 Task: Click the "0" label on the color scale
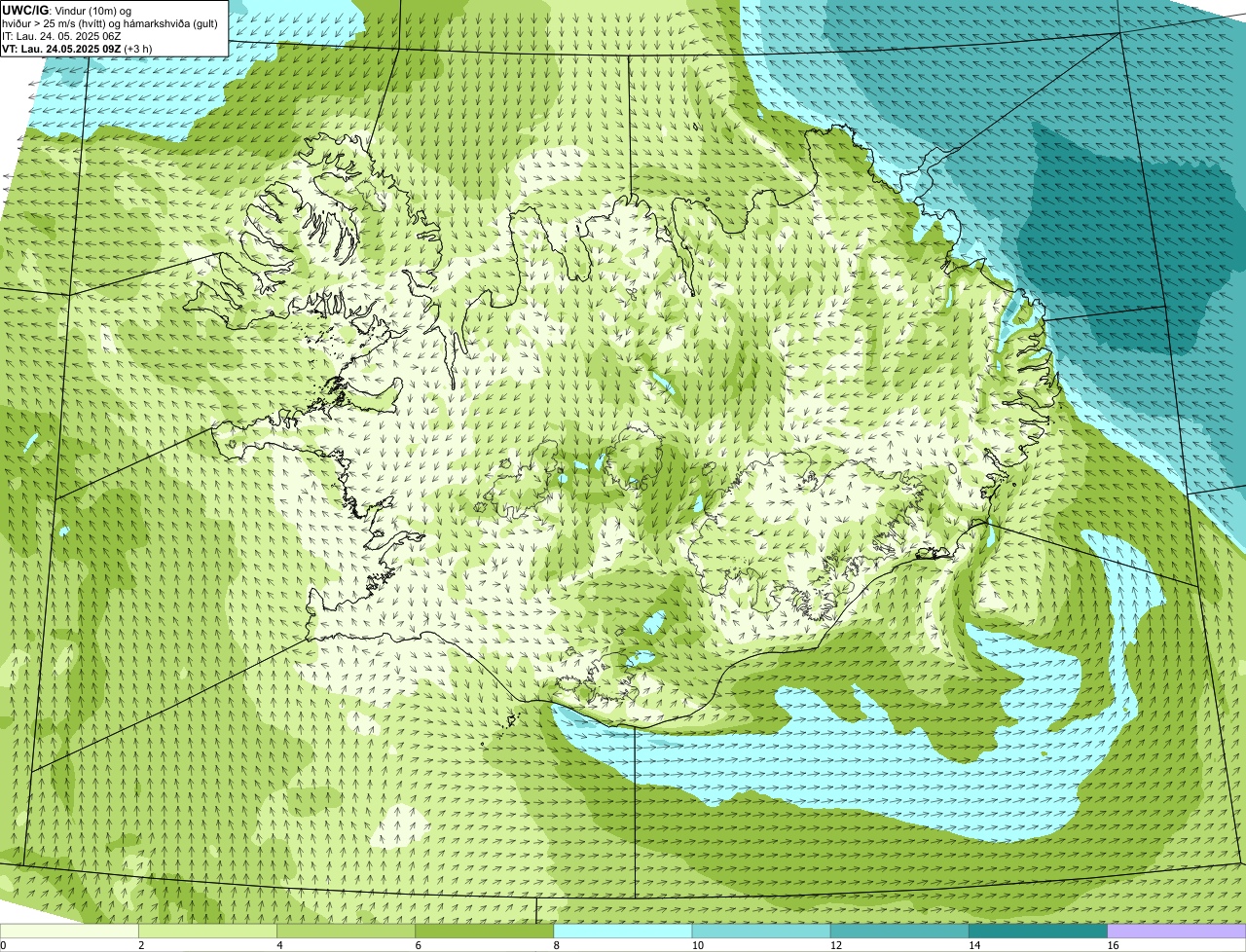coord(3,945)
